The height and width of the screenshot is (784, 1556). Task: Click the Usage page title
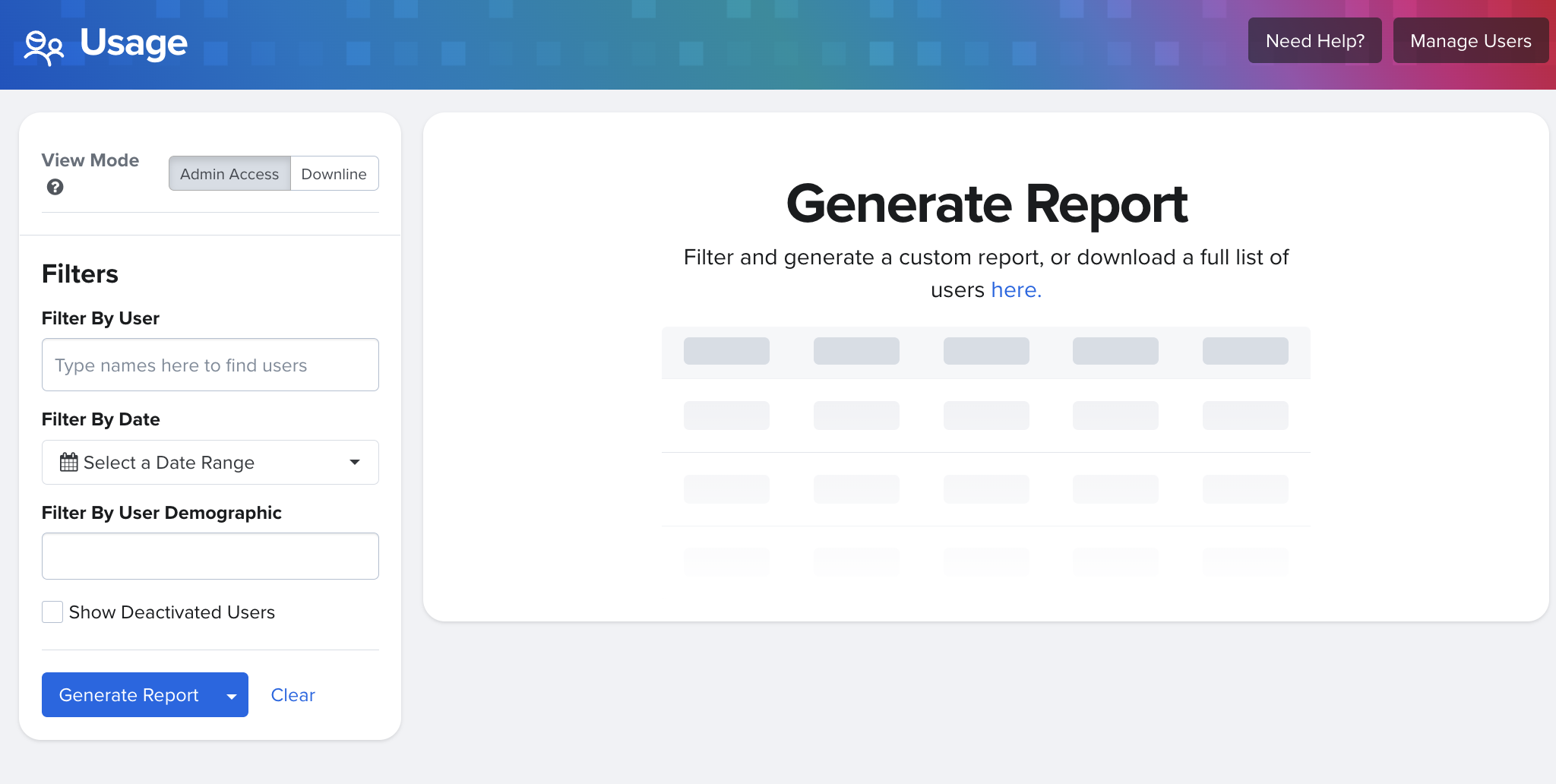(x=134, y=43)
